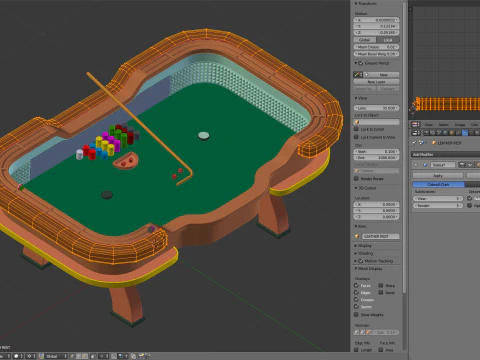The height and width of the screenshot is (360, 480).
Task: Uncheck the Edges overlay checkbox
Action: click(x=356, y=292)
